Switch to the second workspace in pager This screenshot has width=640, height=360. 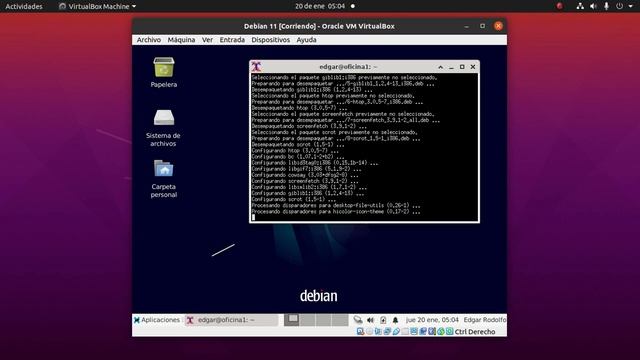307,320
